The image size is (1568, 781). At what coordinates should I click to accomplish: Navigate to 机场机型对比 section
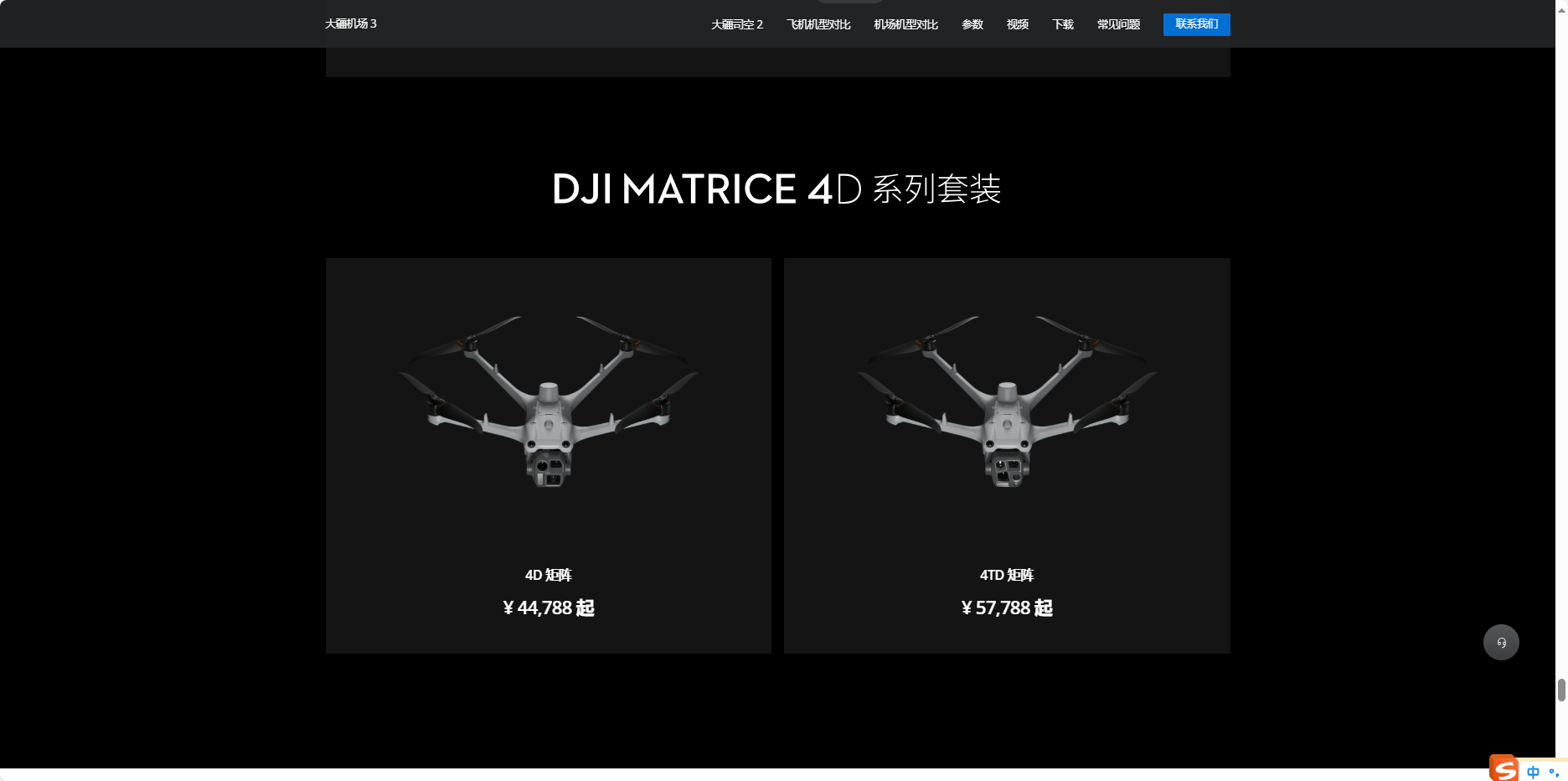[x=905, y=24]
